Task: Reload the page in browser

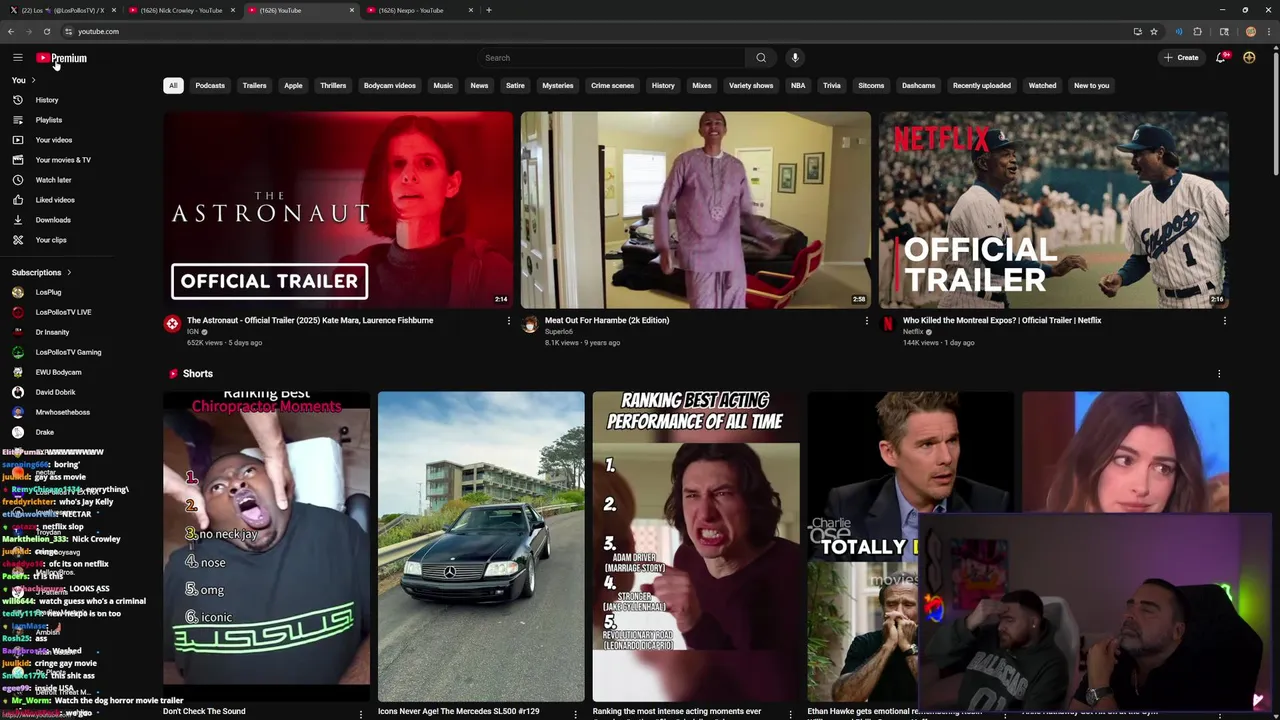Action: (47, 32)
